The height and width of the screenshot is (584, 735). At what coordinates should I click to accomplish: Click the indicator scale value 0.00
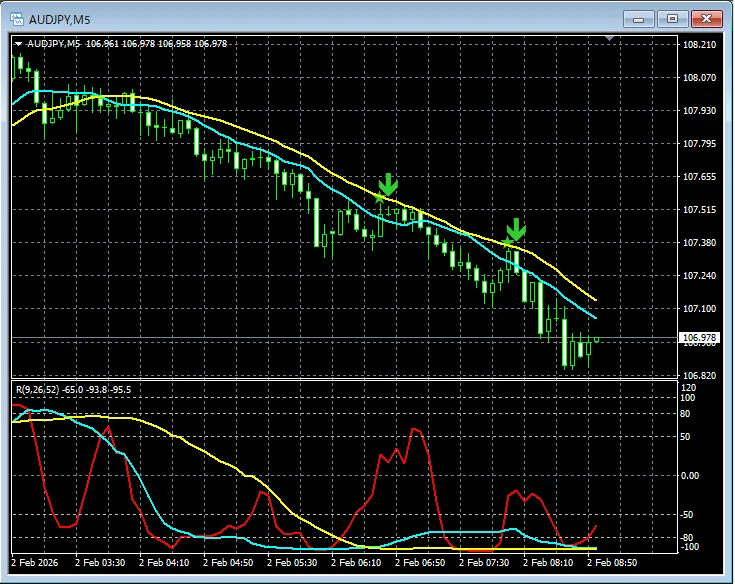pyautogui.click(x=690, y=476)
